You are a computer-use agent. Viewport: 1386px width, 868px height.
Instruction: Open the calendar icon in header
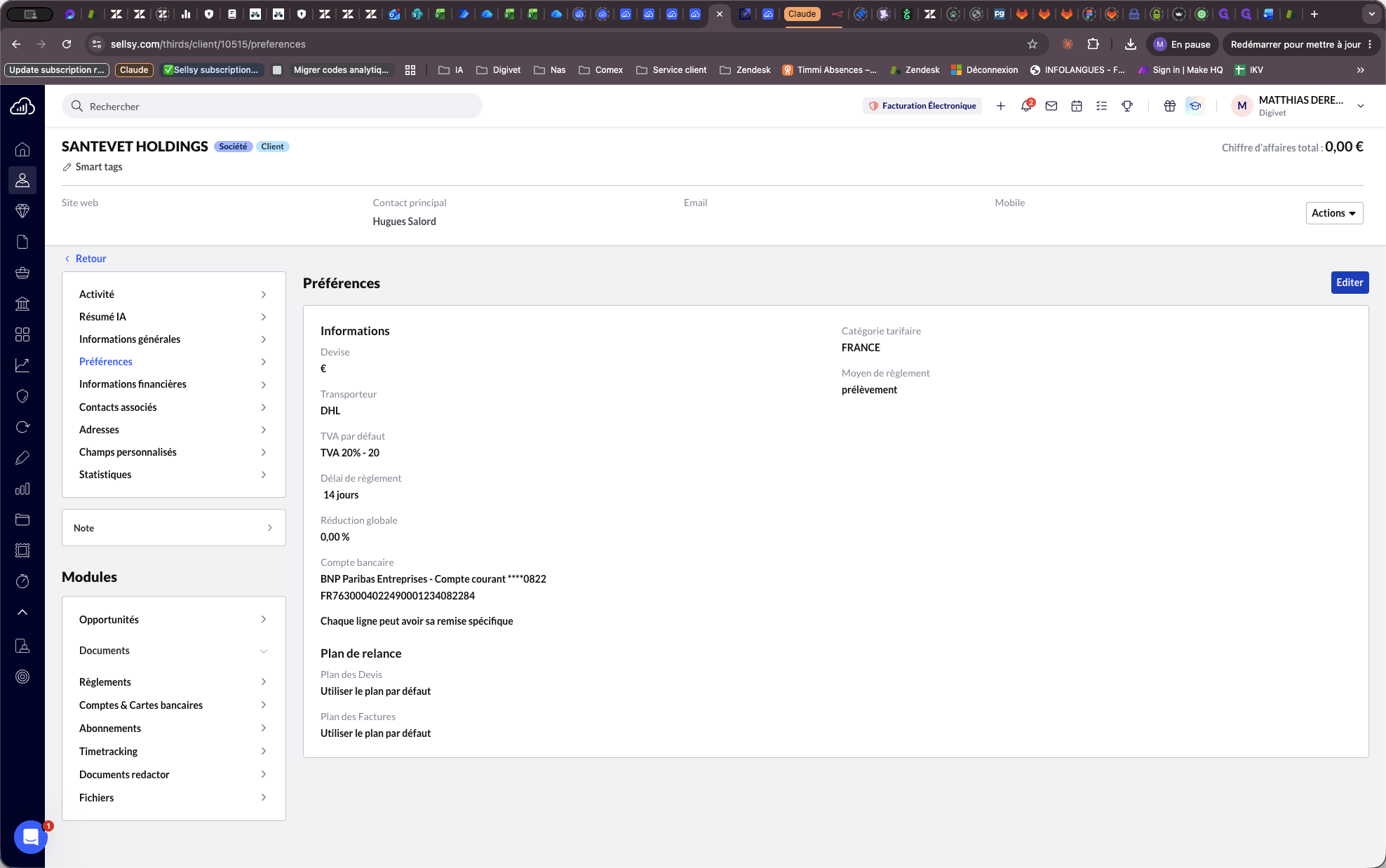point(1077,106)
